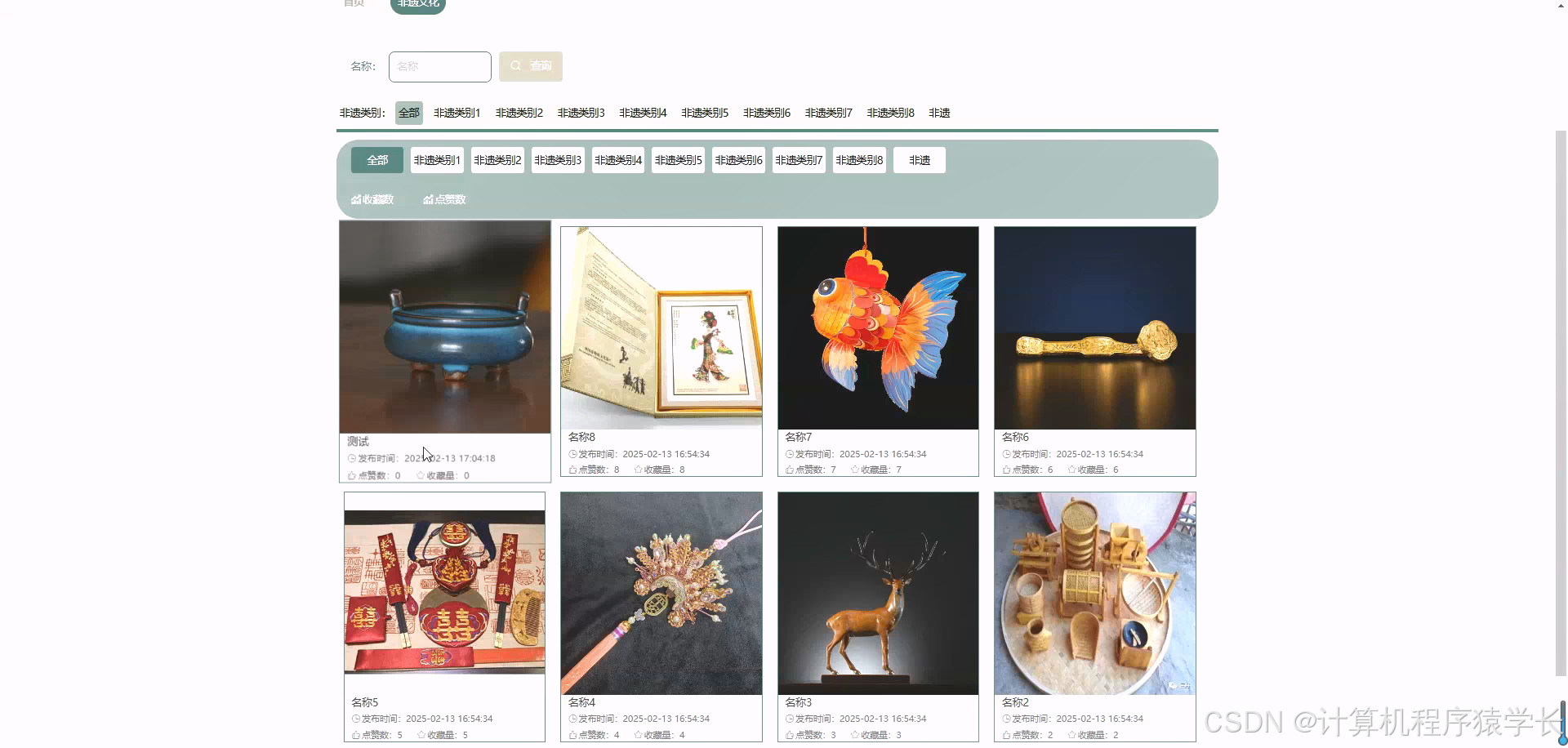Select 全部 in top 非遗类别 text row
Screen dimensions: 1568x748
coord(409,113)
